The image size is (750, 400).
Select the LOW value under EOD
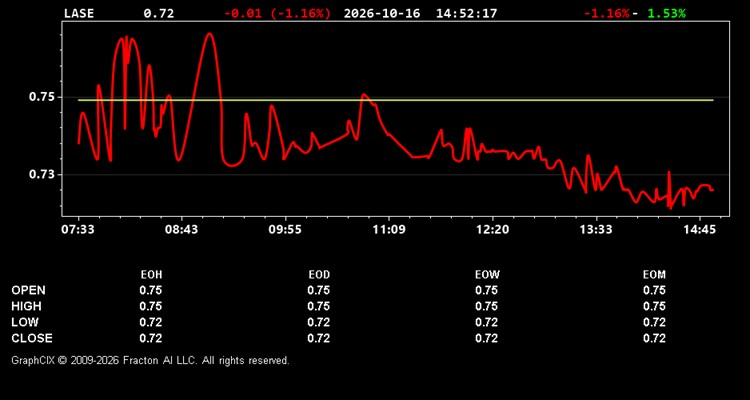pyautogui.click(x=319, y=322)
